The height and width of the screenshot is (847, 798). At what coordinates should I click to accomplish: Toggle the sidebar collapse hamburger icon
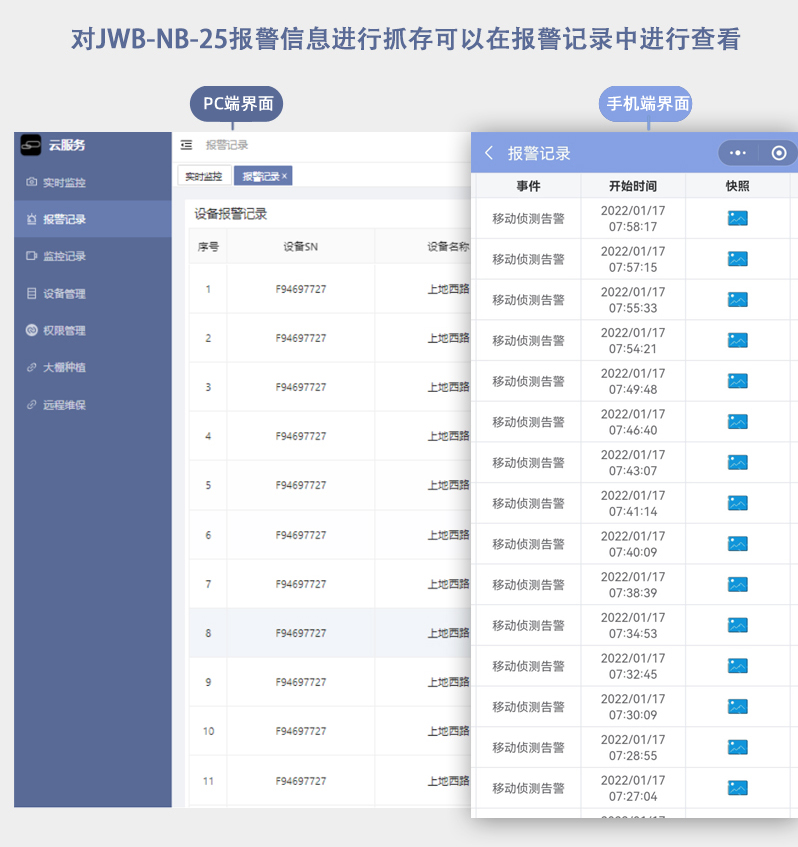186,145
